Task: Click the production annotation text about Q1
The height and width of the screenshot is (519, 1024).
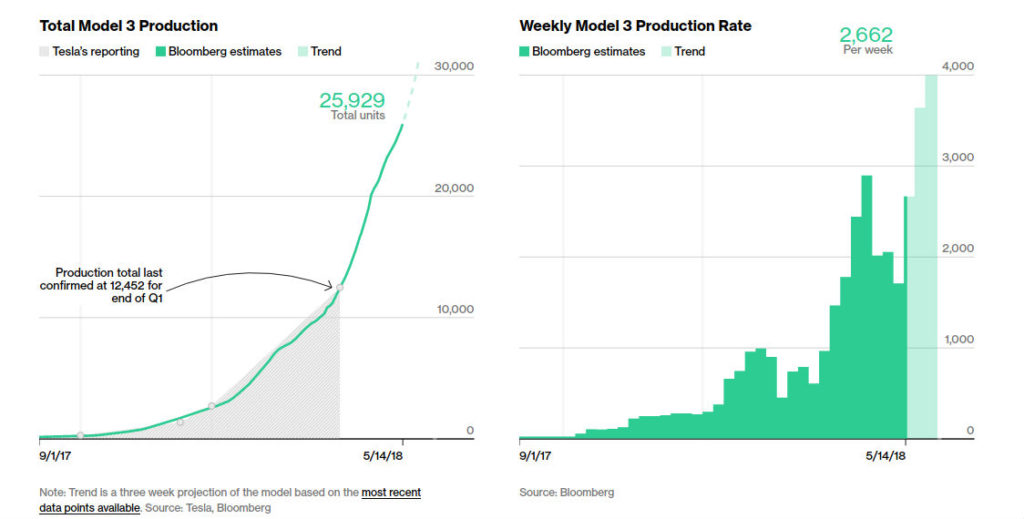Action: [x=101, y=285]
